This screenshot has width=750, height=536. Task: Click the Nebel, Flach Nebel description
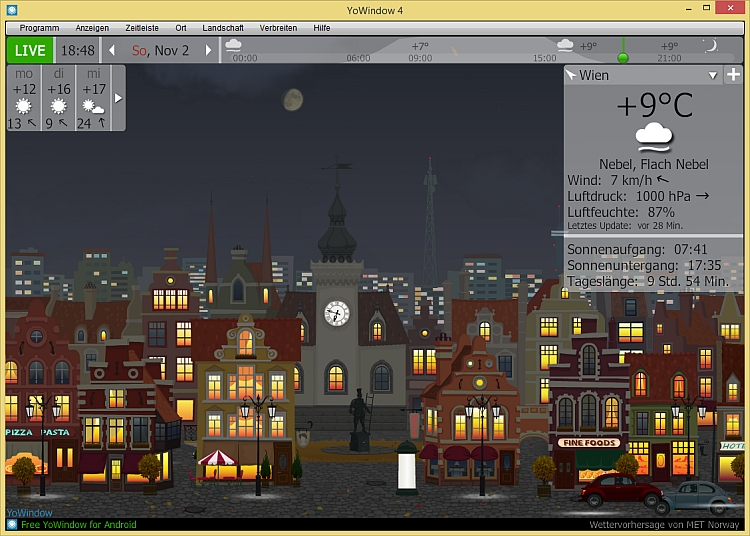[654, 164]
